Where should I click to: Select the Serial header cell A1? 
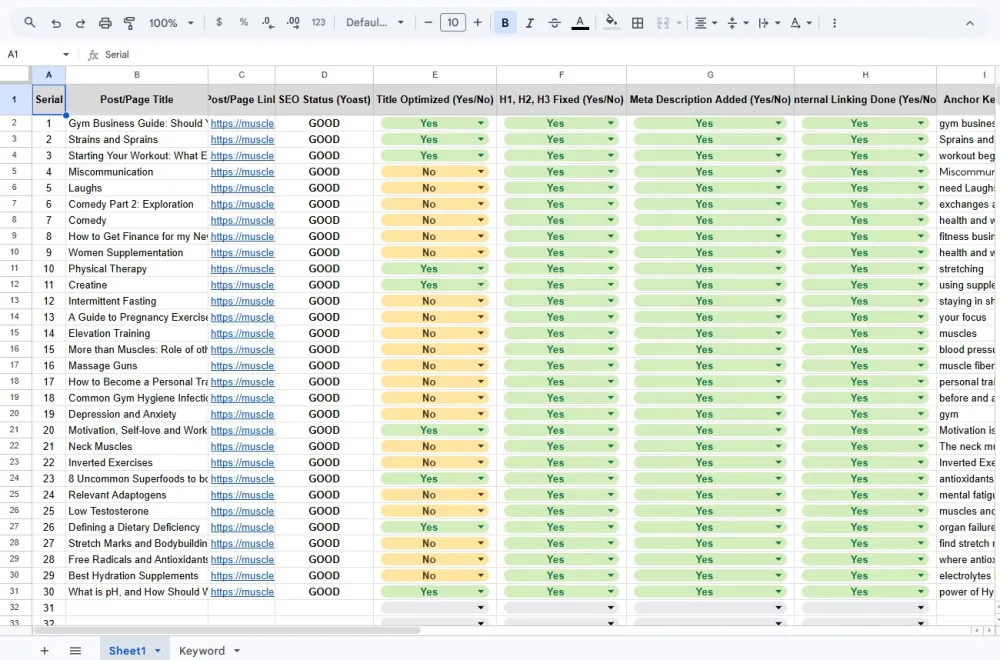pos(48,99)
